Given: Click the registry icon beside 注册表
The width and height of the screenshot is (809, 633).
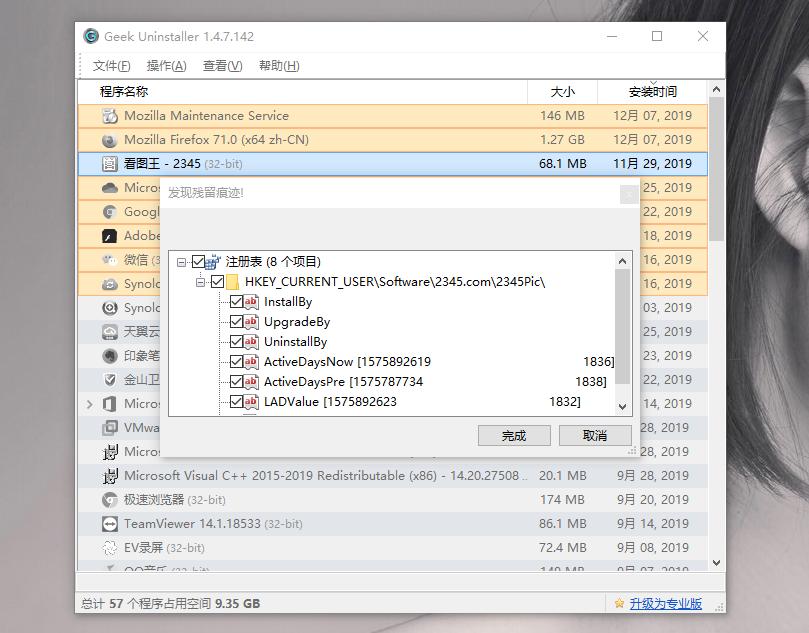Looking at the screenshot, I should [x=213, y=262].
